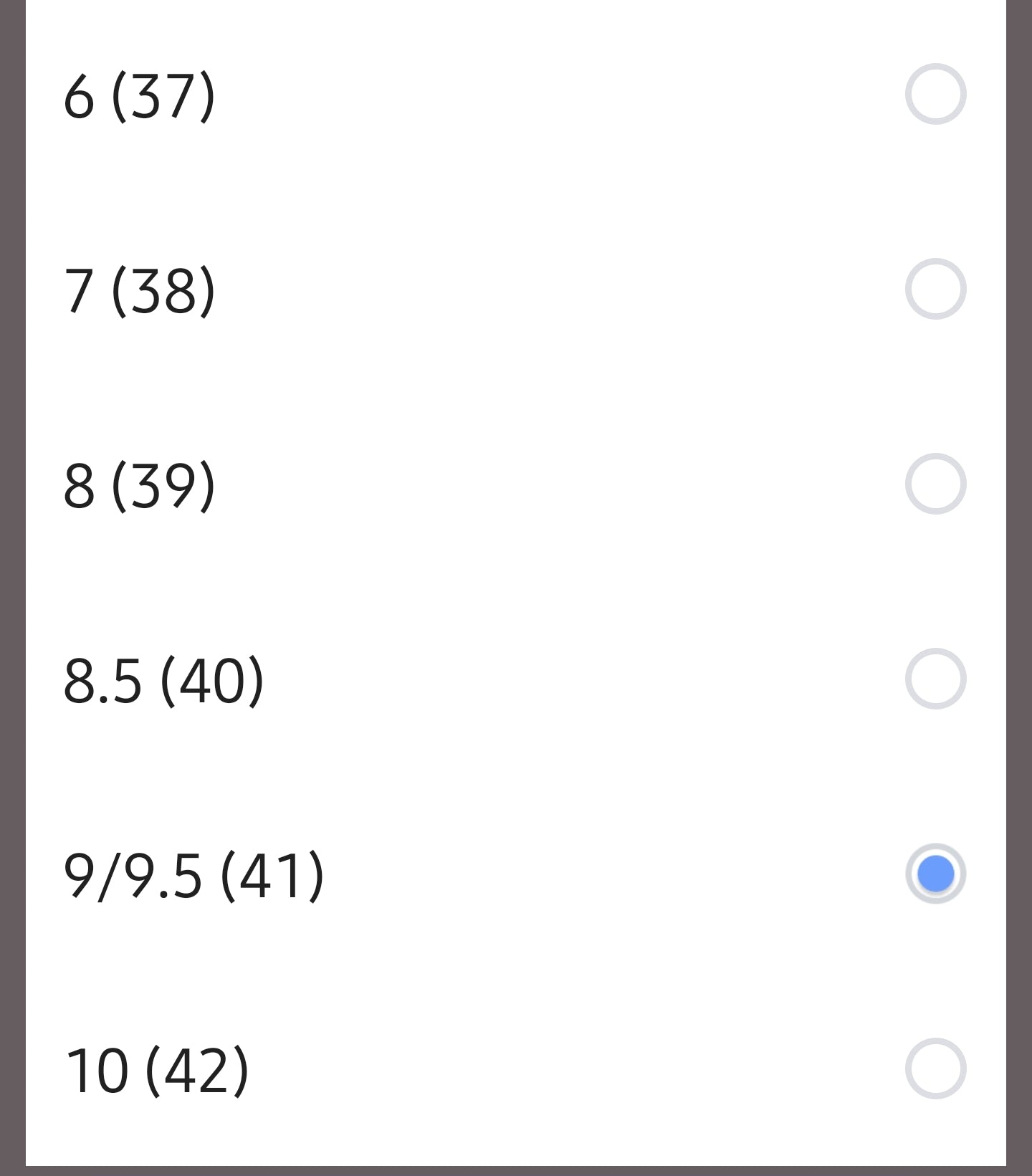Click the "8 (39)" label text
This screenshot has height=1176, width=1032.
point(139,487)
